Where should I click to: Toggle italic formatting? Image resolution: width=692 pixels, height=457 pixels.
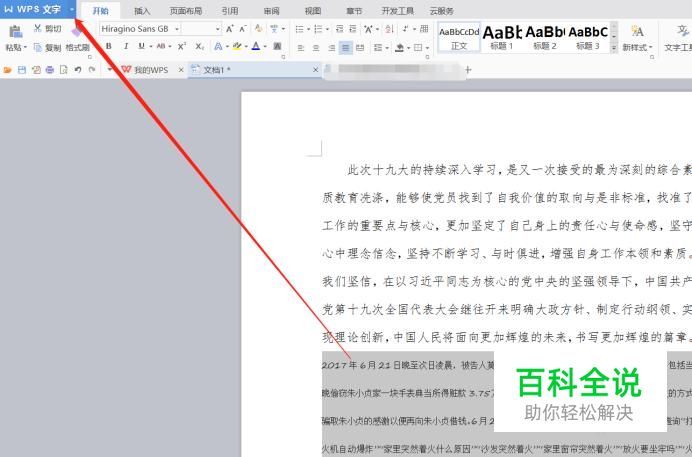pyautogui.click(x=126, y=46)
